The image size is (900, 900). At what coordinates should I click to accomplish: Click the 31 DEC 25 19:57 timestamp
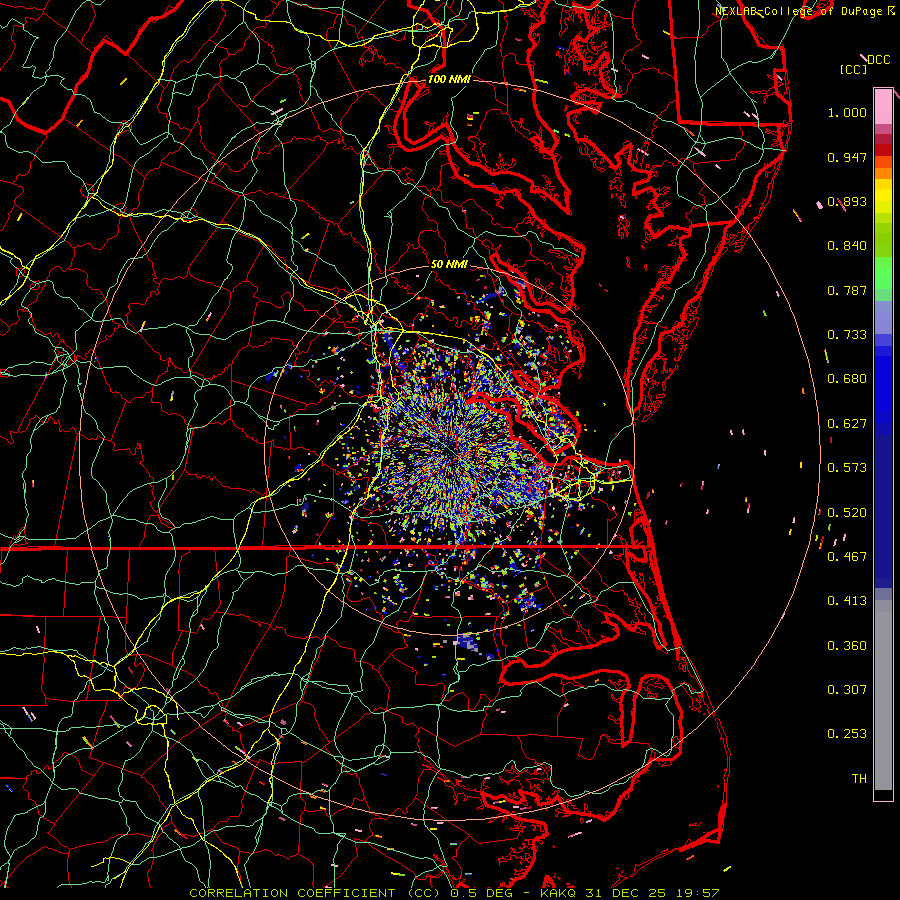coord(653,893)
